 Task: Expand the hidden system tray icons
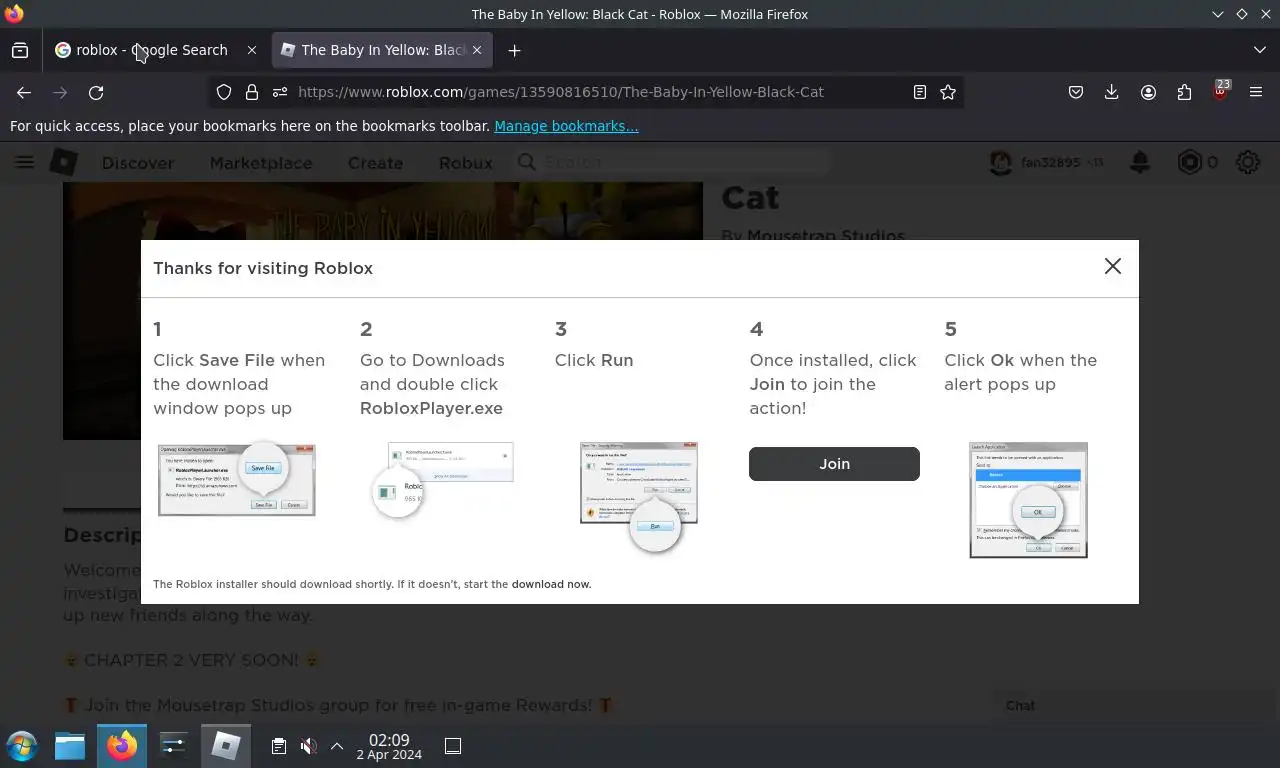pyautogui.click(x=337, y=746)
